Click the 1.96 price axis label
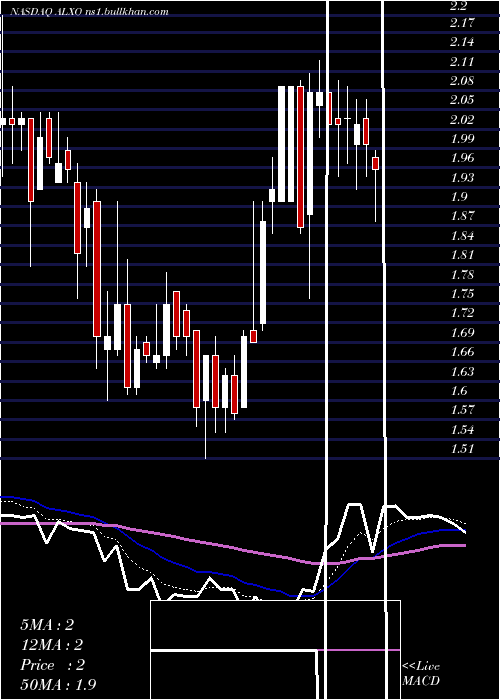 click(x=462, y=158)
